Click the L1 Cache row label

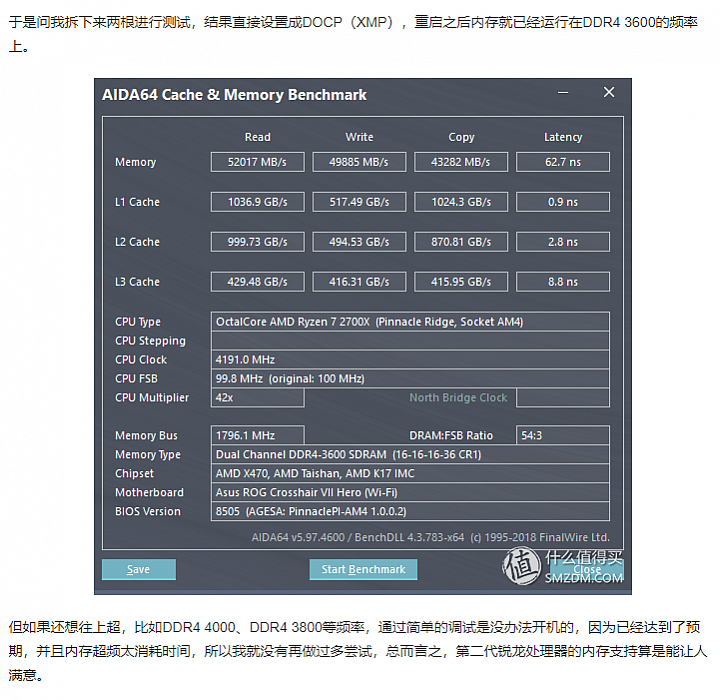(x=137, y=202)
